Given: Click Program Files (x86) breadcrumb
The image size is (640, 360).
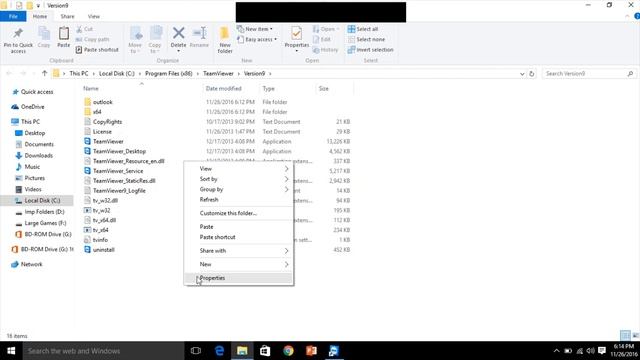Looking at the screenshot, I should 169,73.
